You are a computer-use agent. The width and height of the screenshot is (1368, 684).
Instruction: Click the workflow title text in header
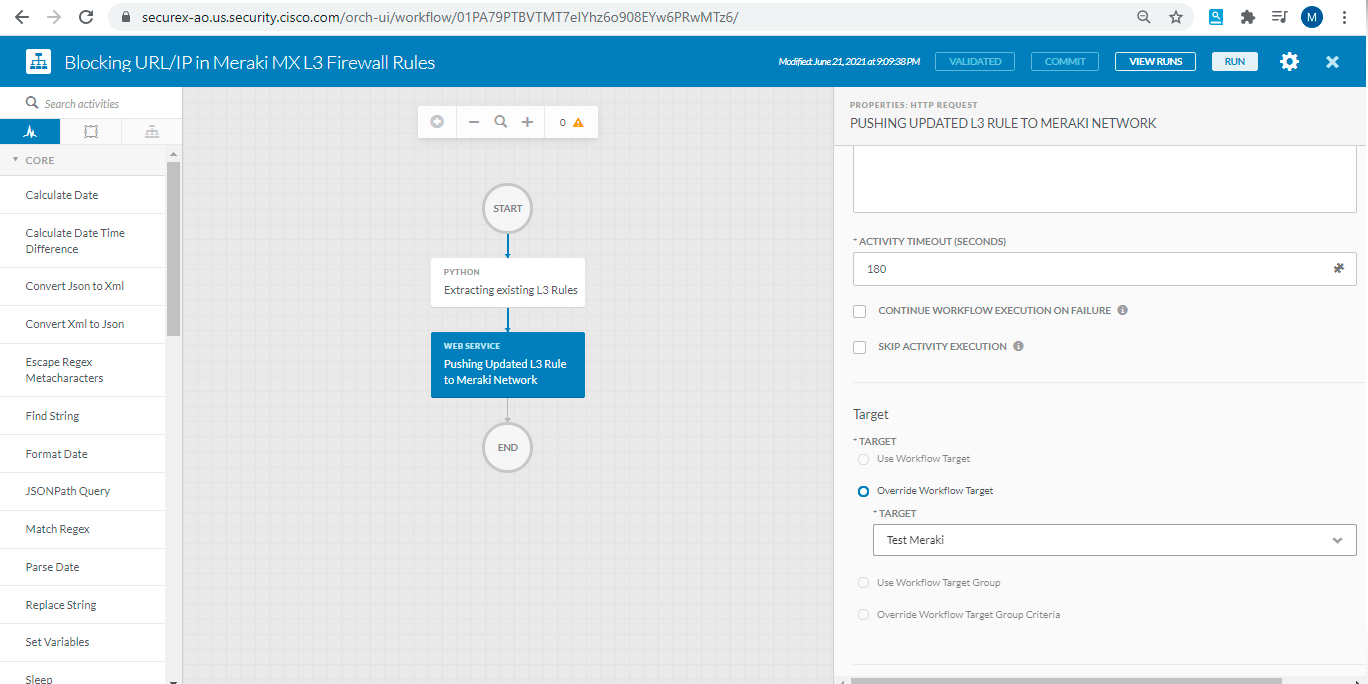point(250,62)
